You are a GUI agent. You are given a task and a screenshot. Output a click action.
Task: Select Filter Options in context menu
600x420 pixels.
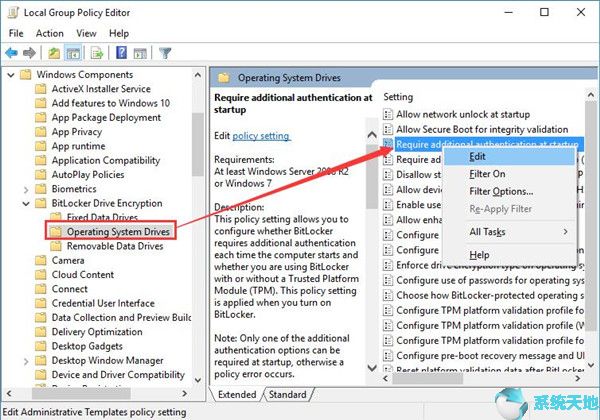500,191
